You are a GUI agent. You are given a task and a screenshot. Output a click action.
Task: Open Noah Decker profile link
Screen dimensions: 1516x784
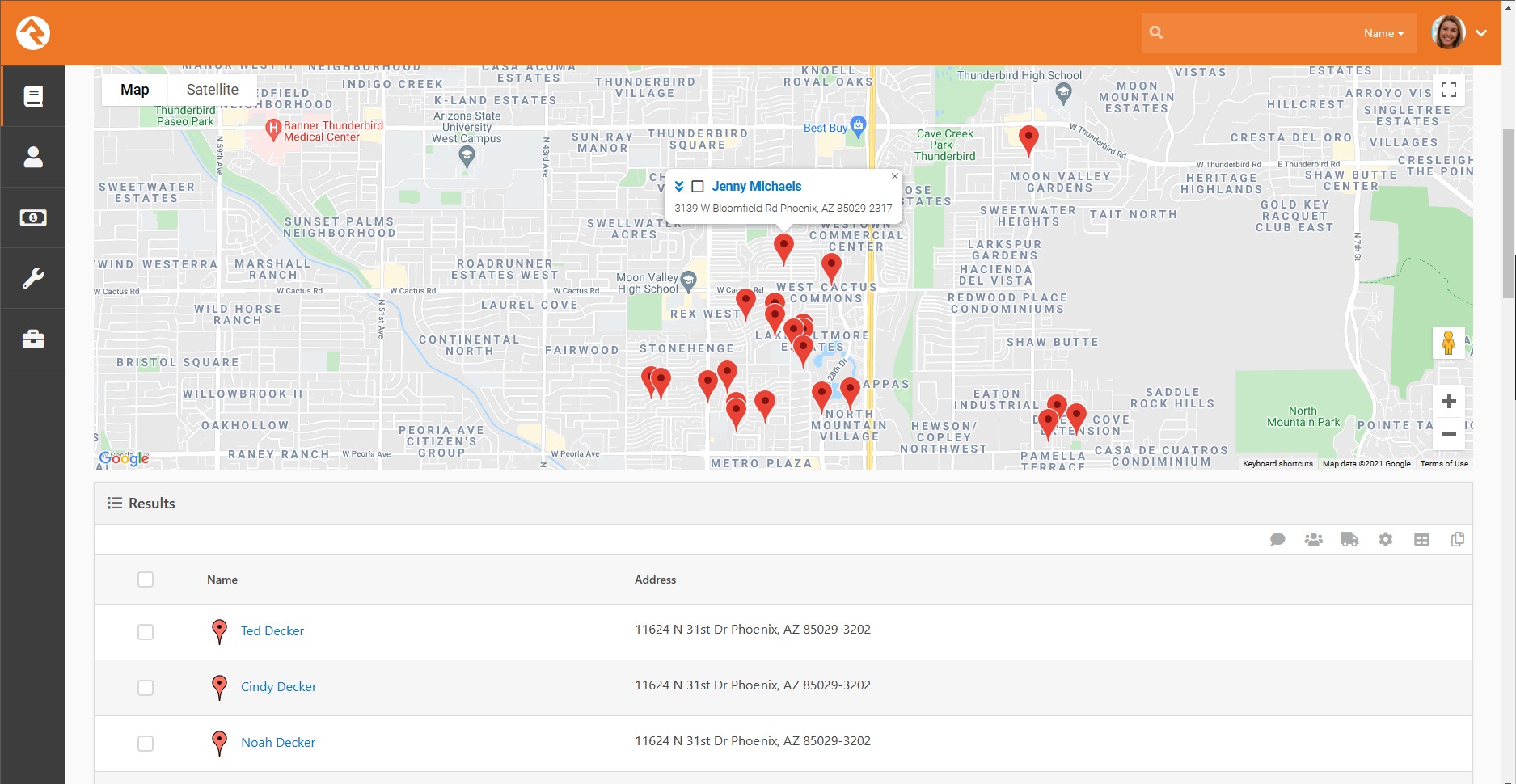[x=278, y=742]
